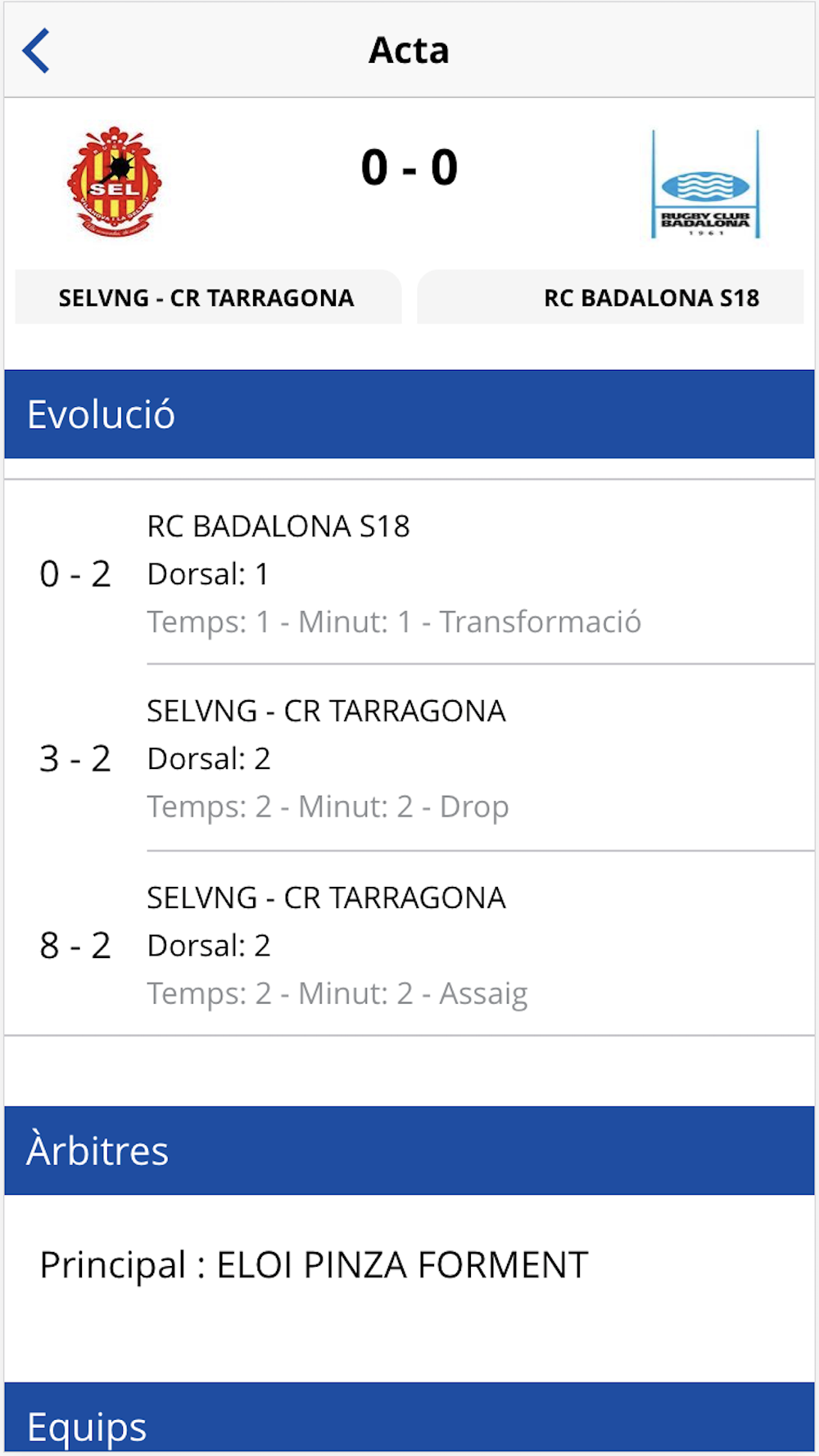Tap the Acta page title

click(409, 51)
